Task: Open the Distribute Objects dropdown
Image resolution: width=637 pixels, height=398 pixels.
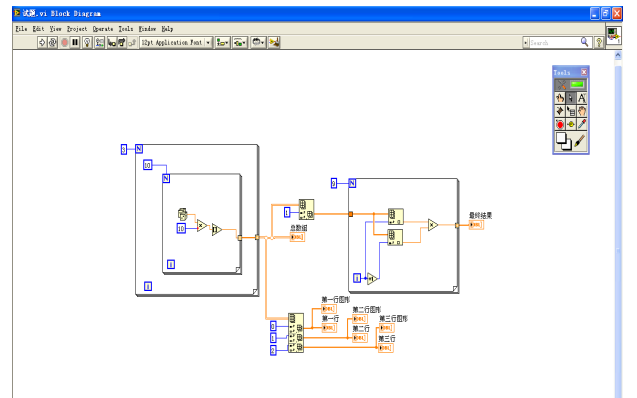Action: [x=240, y=42]
